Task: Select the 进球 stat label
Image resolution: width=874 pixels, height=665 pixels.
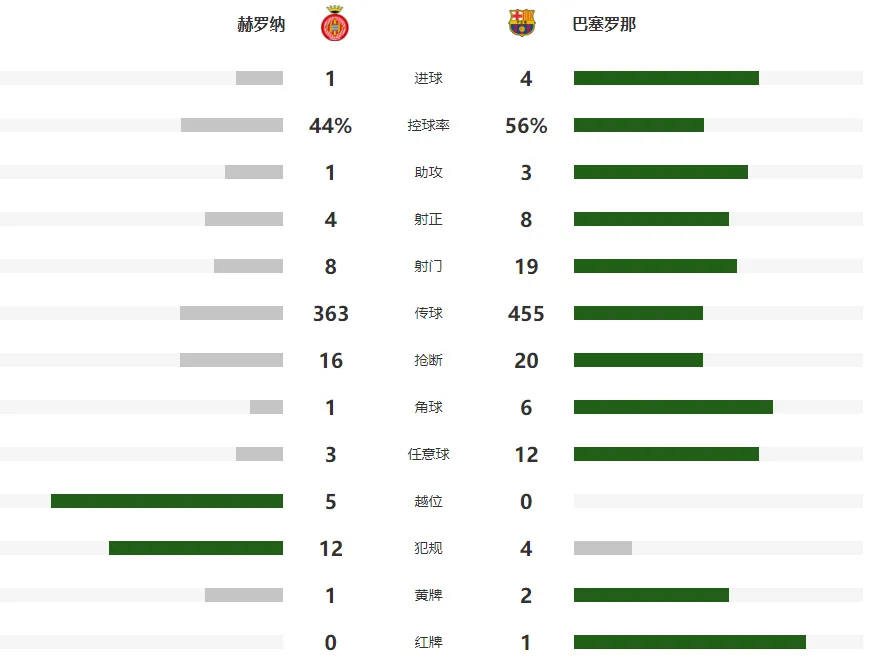Action: point(428,78)
